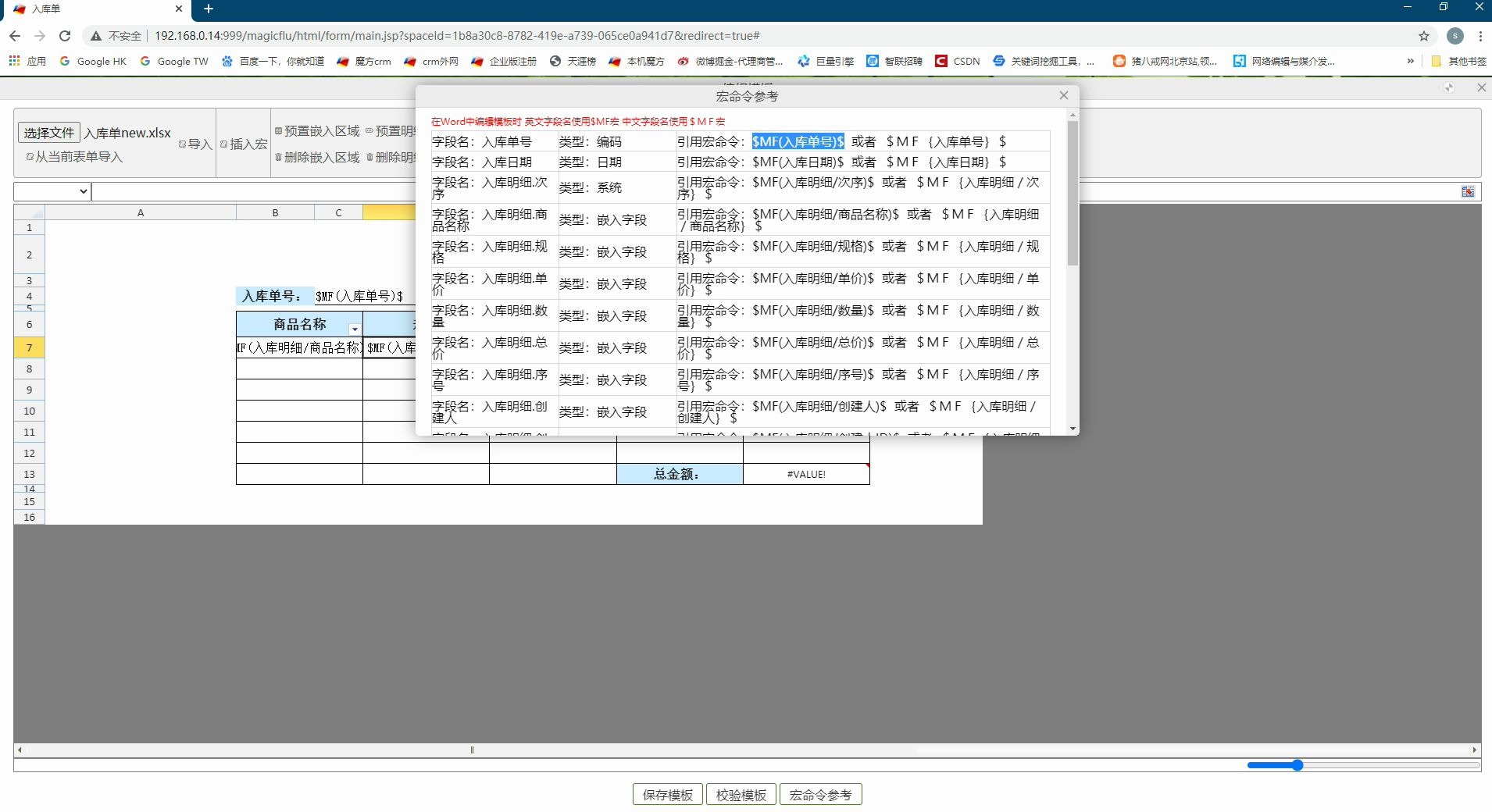Switch to the 入库单 browser tab
The height and width of the screenshot is (812, 1492).
pos(98,9)
